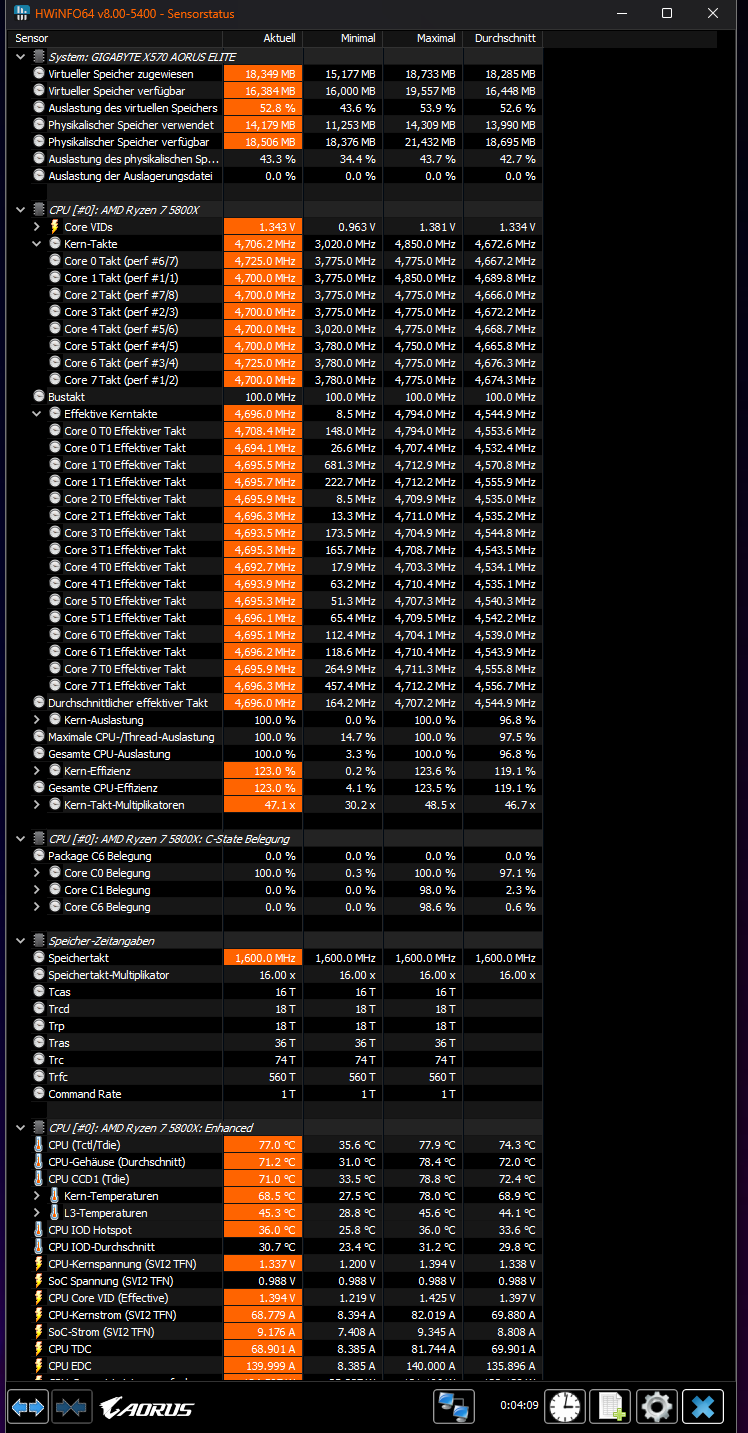
Task: Collapse the System: GIGABYTE X570 AORUS ELITE group
Action: click(x=22, y=57)
